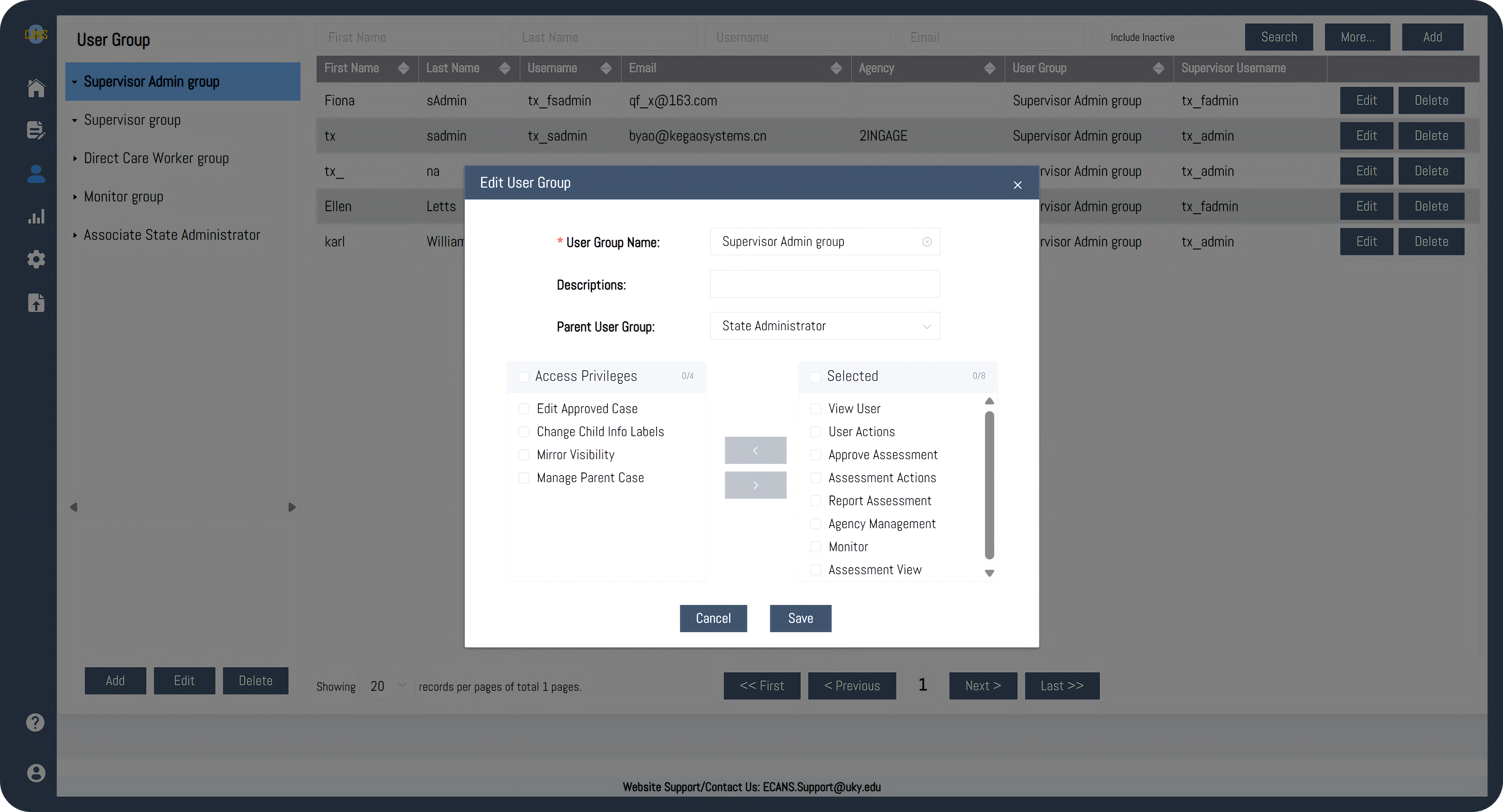Open the help question mark icon

(36, 722)
